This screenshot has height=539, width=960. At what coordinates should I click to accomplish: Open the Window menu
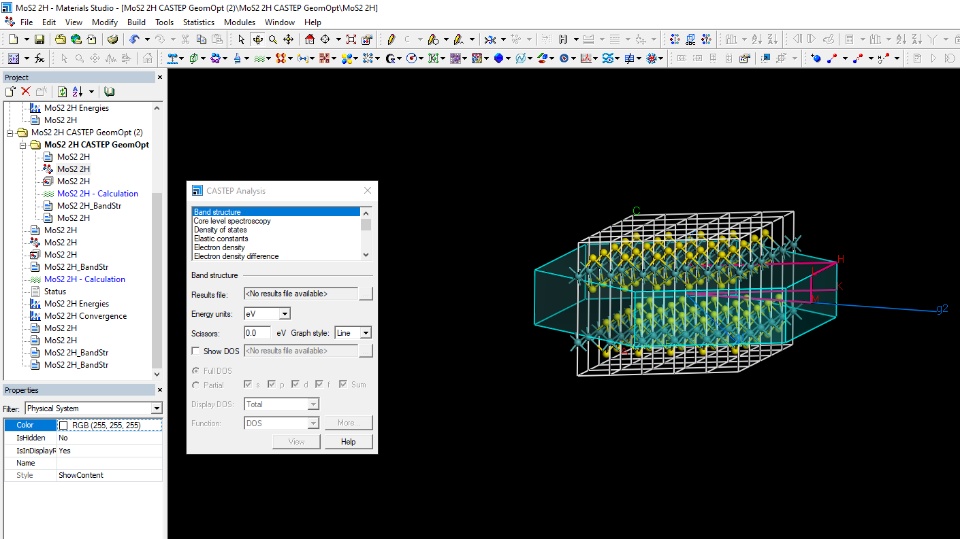[280, 22]
